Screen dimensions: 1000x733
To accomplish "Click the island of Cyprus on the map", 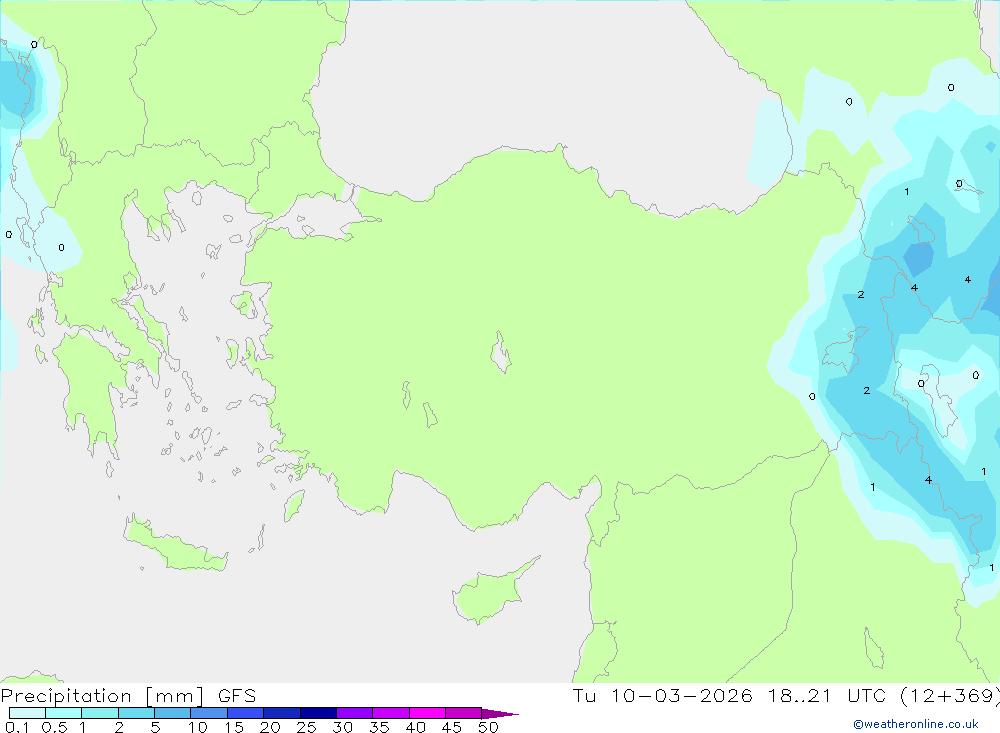I will pyautogui.click(x=490, y=595).
